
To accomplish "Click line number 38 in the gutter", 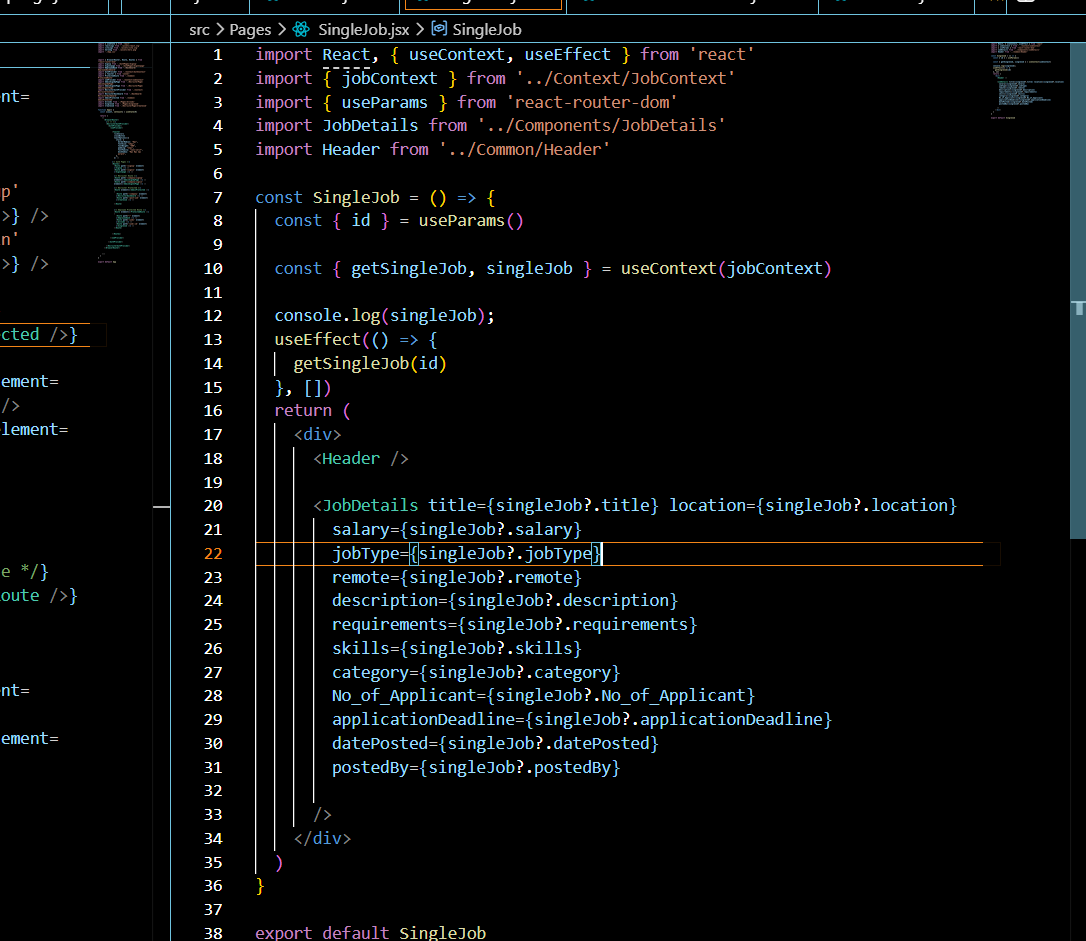I will point(213,933).
